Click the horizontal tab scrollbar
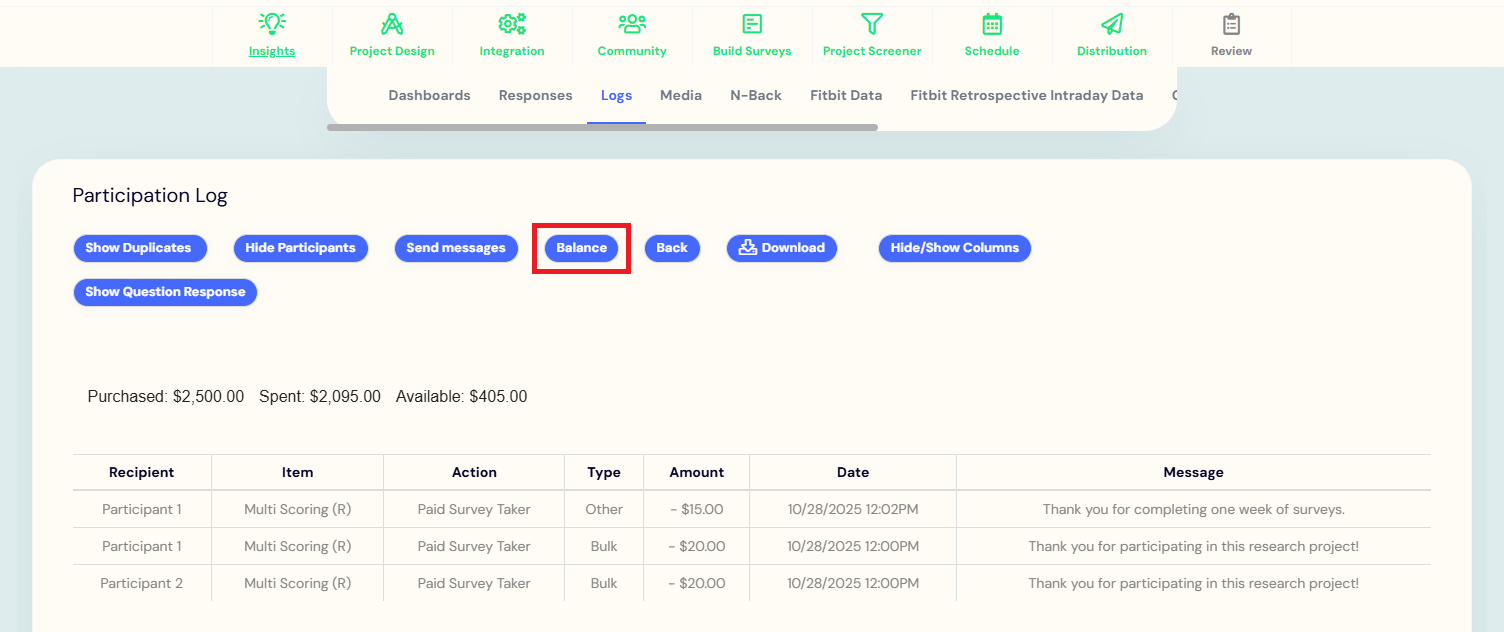Image resolution: width=1504 pixels, height=632 pixels. [602, 128]
